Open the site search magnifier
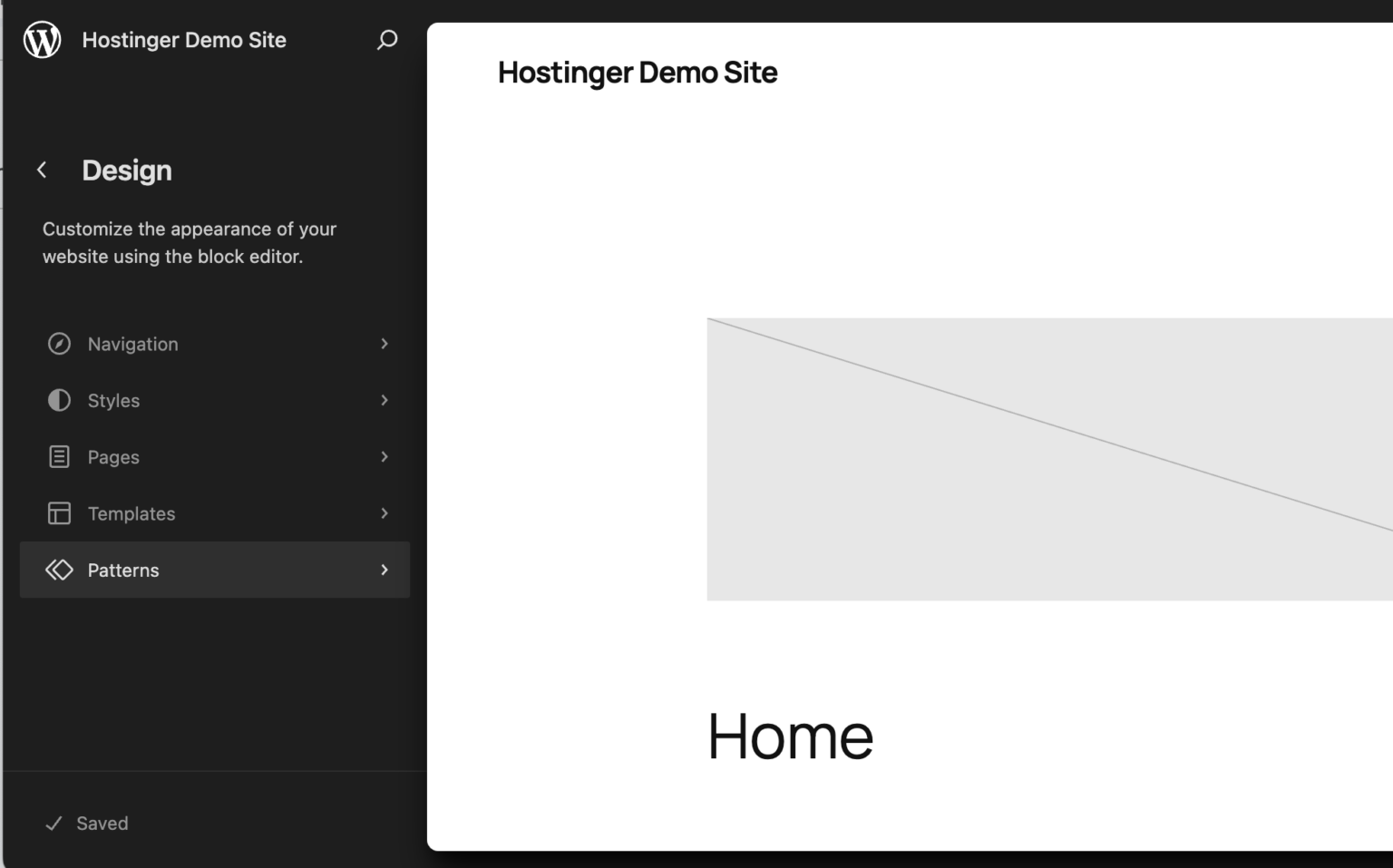The height and width of the screenshot is (868, 1393). point(386,40)
